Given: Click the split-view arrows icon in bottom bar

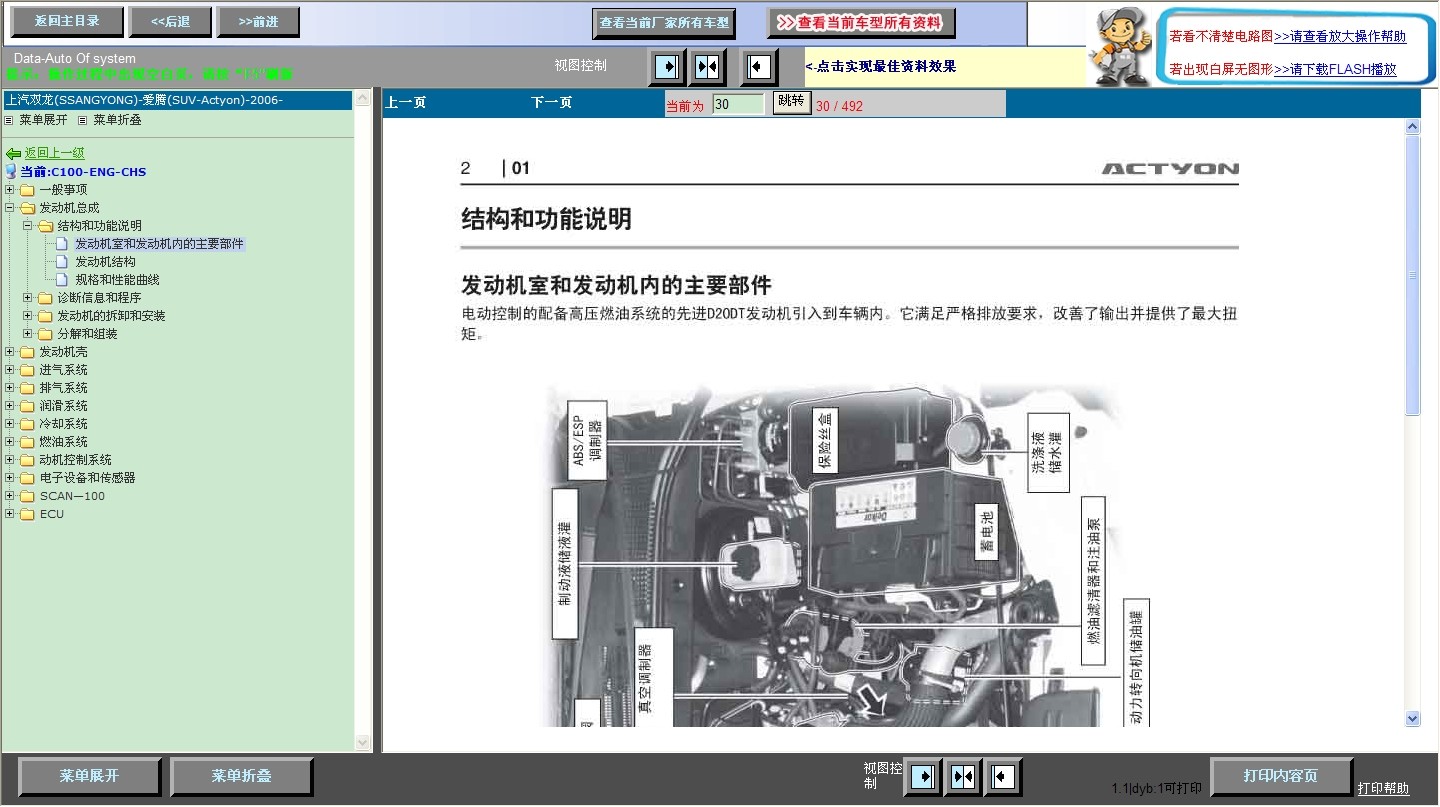Looking at the screenshot, I should [x=963, y=777].
